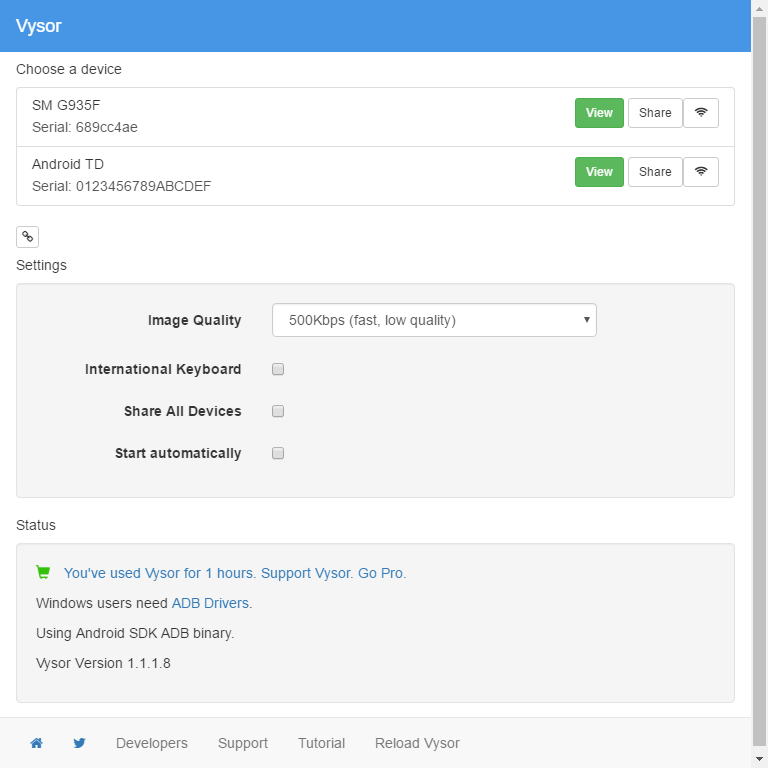Screen dimensions: 768x768
Task: Click Reload Vysor in footer
Action: point(417,743)
